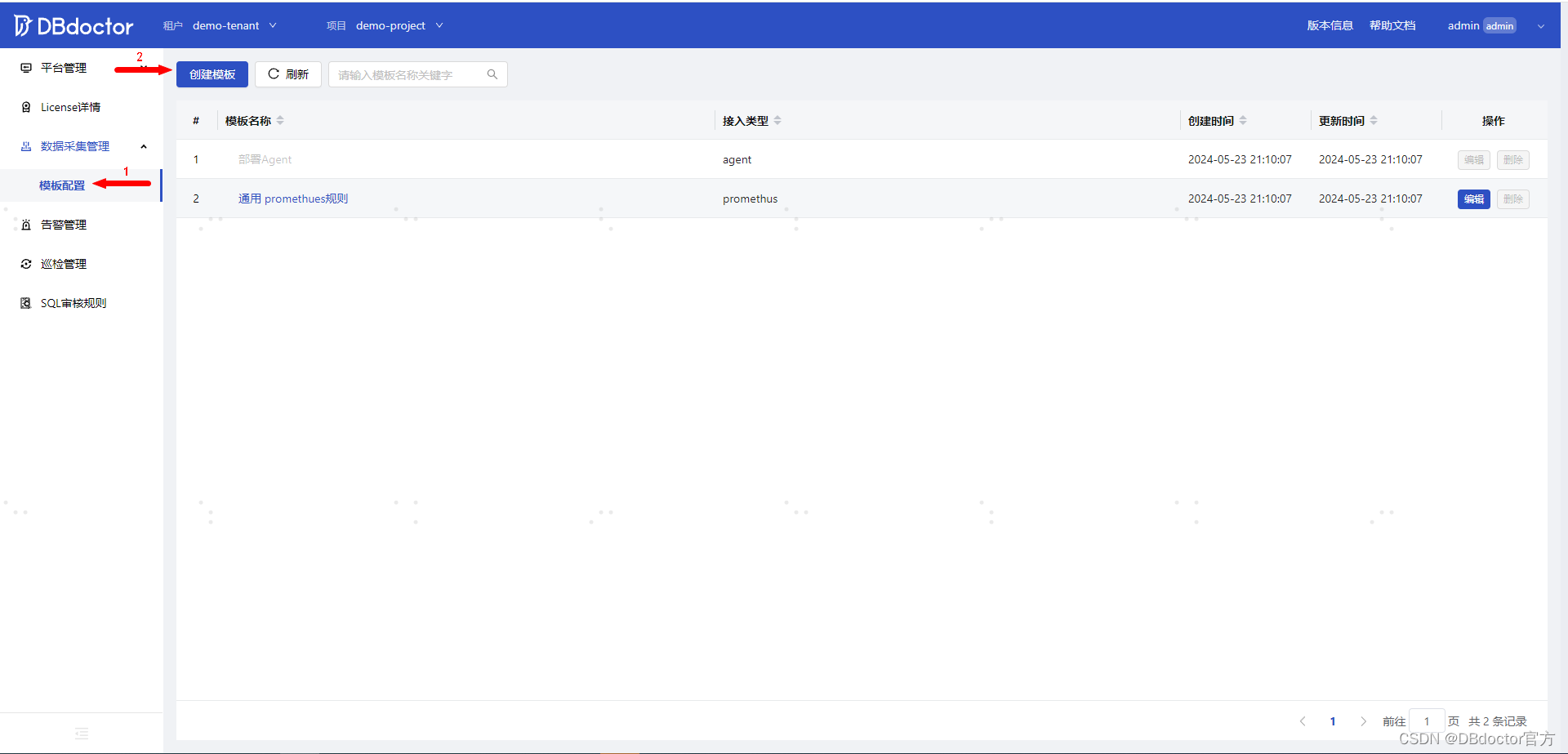Open the admin user menu chevron

click(x=1541, y=26)
